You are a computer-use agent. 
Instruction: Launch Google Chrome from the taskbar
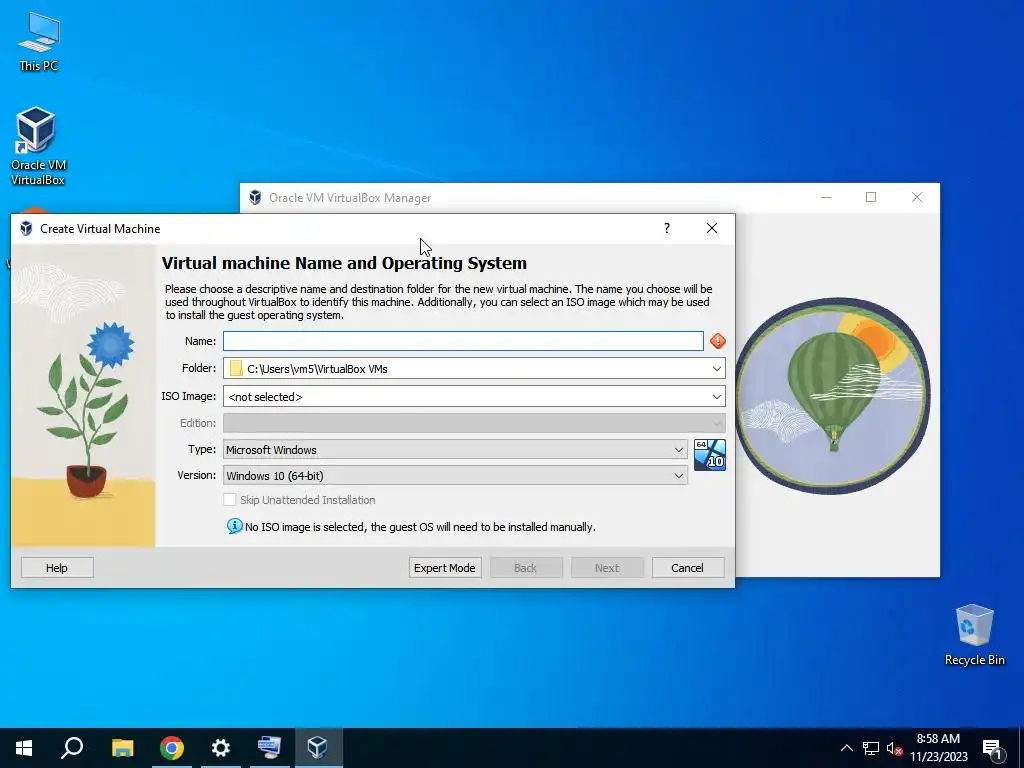(172, 748)
